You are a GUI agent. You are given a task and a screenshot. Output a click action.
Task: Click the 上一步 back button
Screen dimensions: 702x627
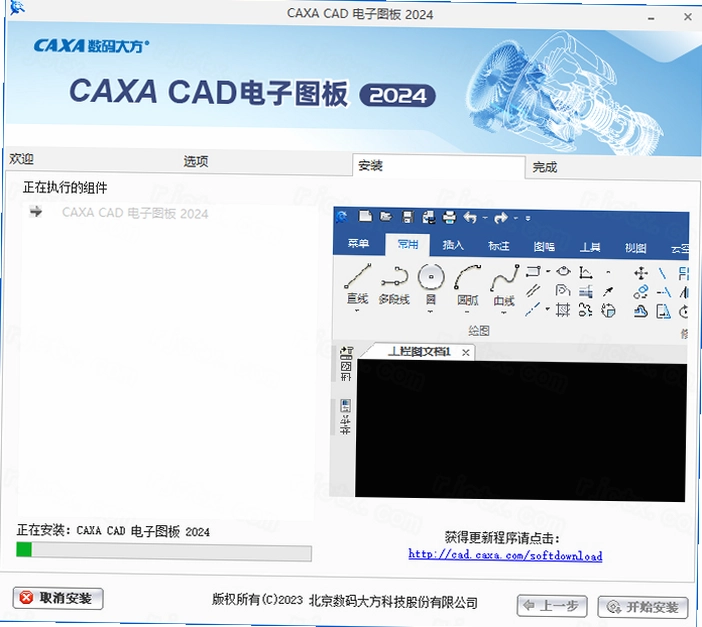pyautogui.click(x=552, y=606)
